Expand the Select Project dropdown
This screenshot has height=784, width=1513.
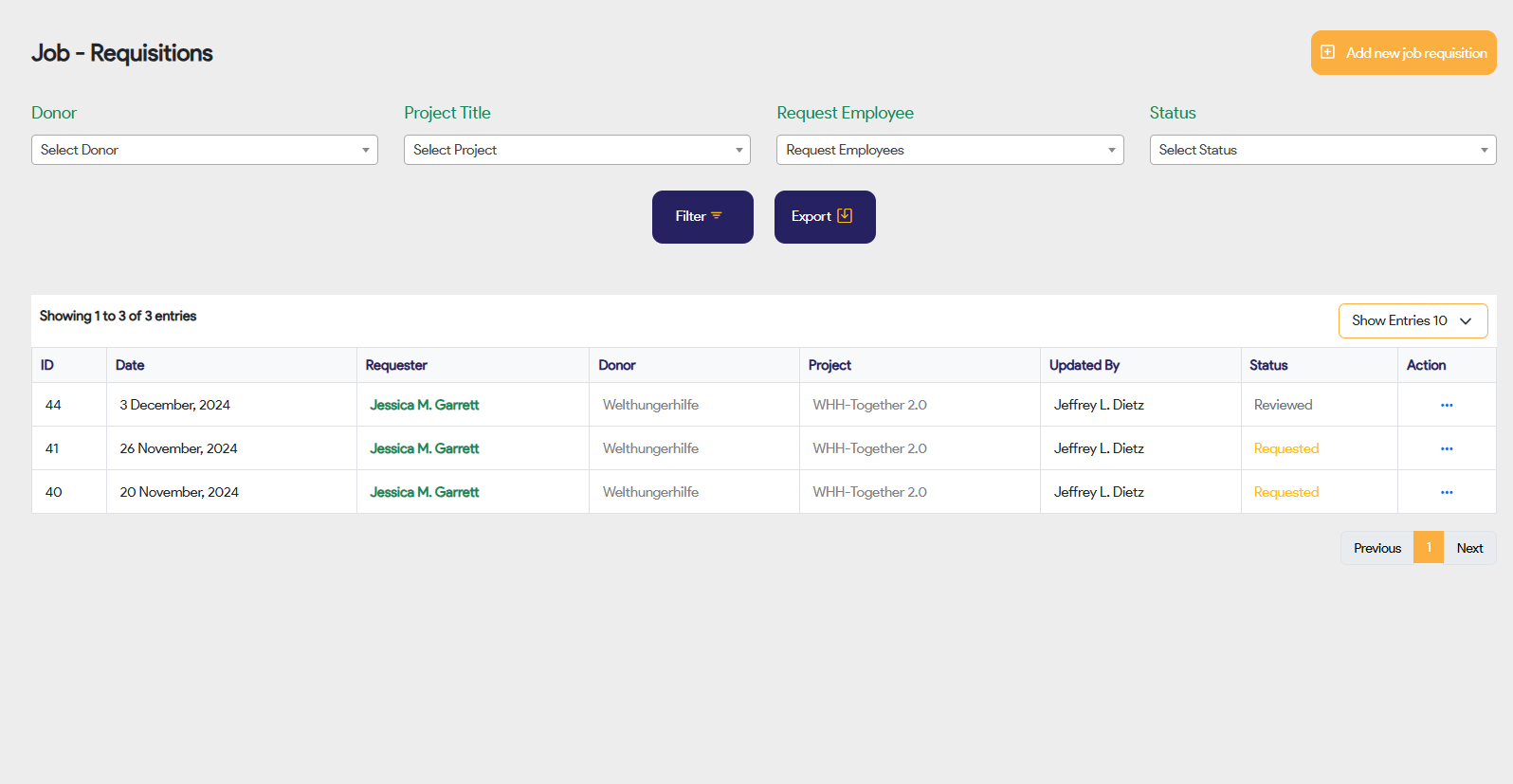point(576,150)
